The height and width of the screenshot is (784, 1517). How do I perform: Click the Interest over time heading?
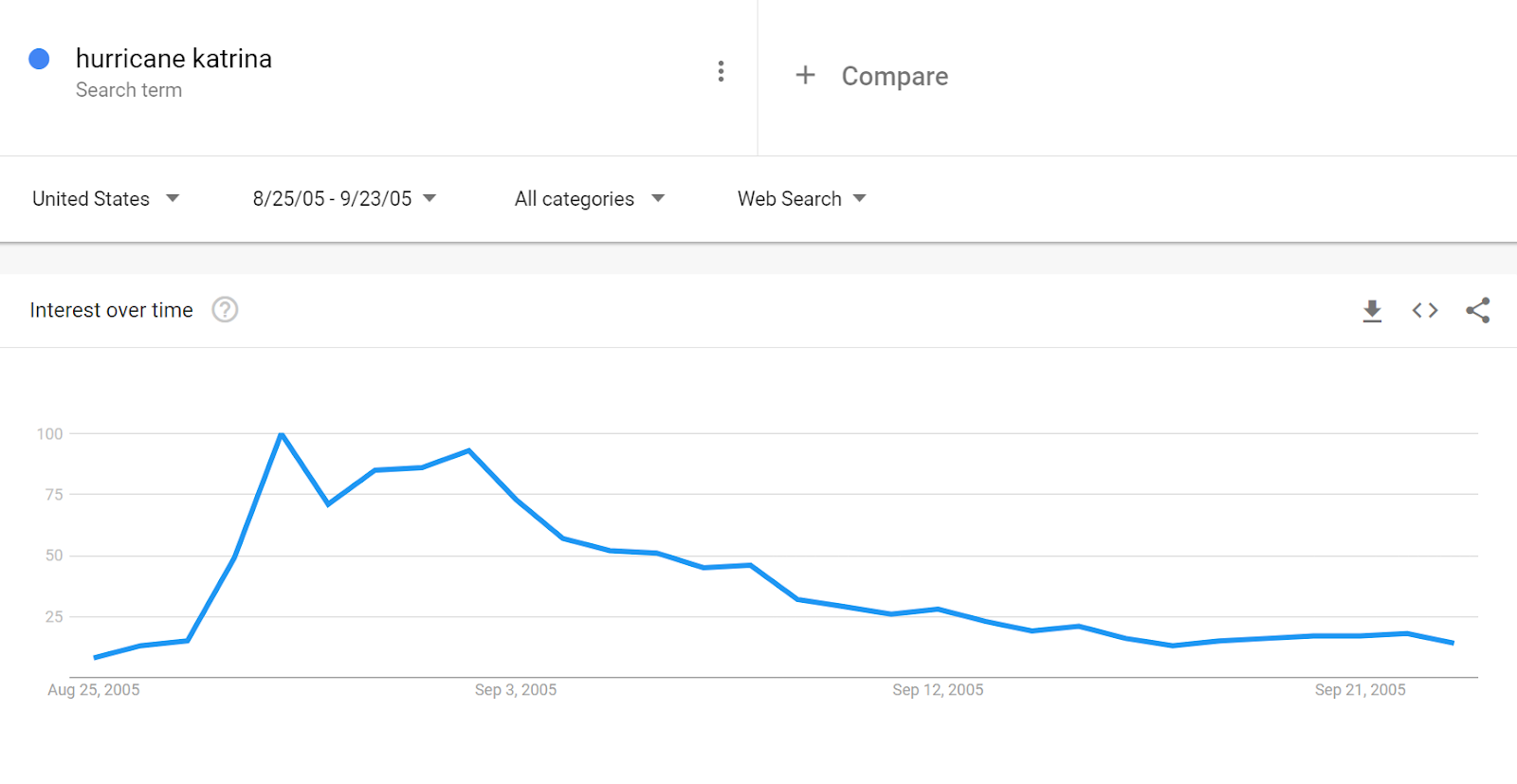tap(112, 310)
